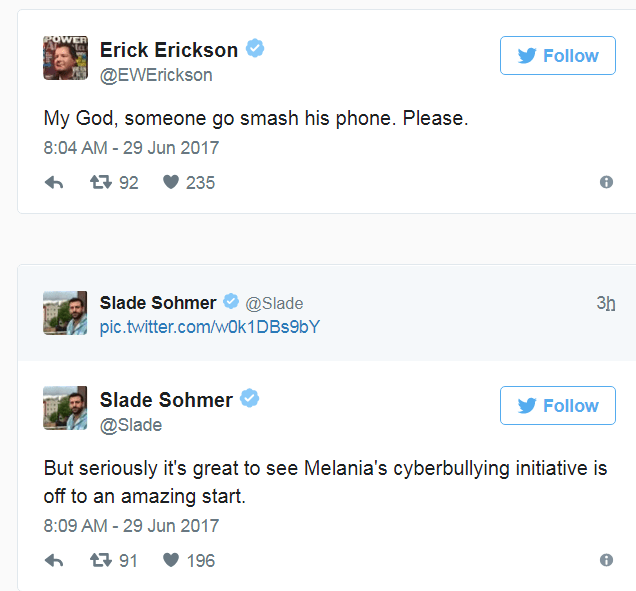Like Erick Erickson's tweet
The image size is (636, 591).
(171, 183)
